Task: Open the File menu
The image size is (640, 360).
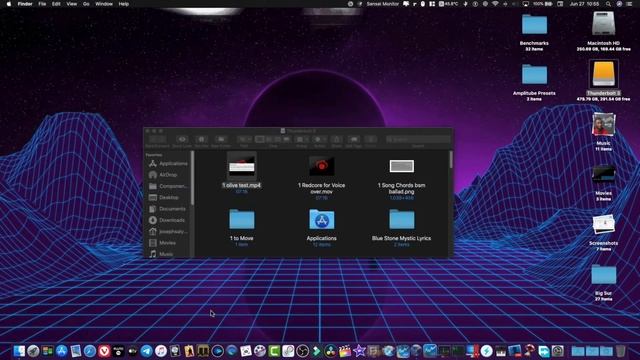Action: click(42, 4)
